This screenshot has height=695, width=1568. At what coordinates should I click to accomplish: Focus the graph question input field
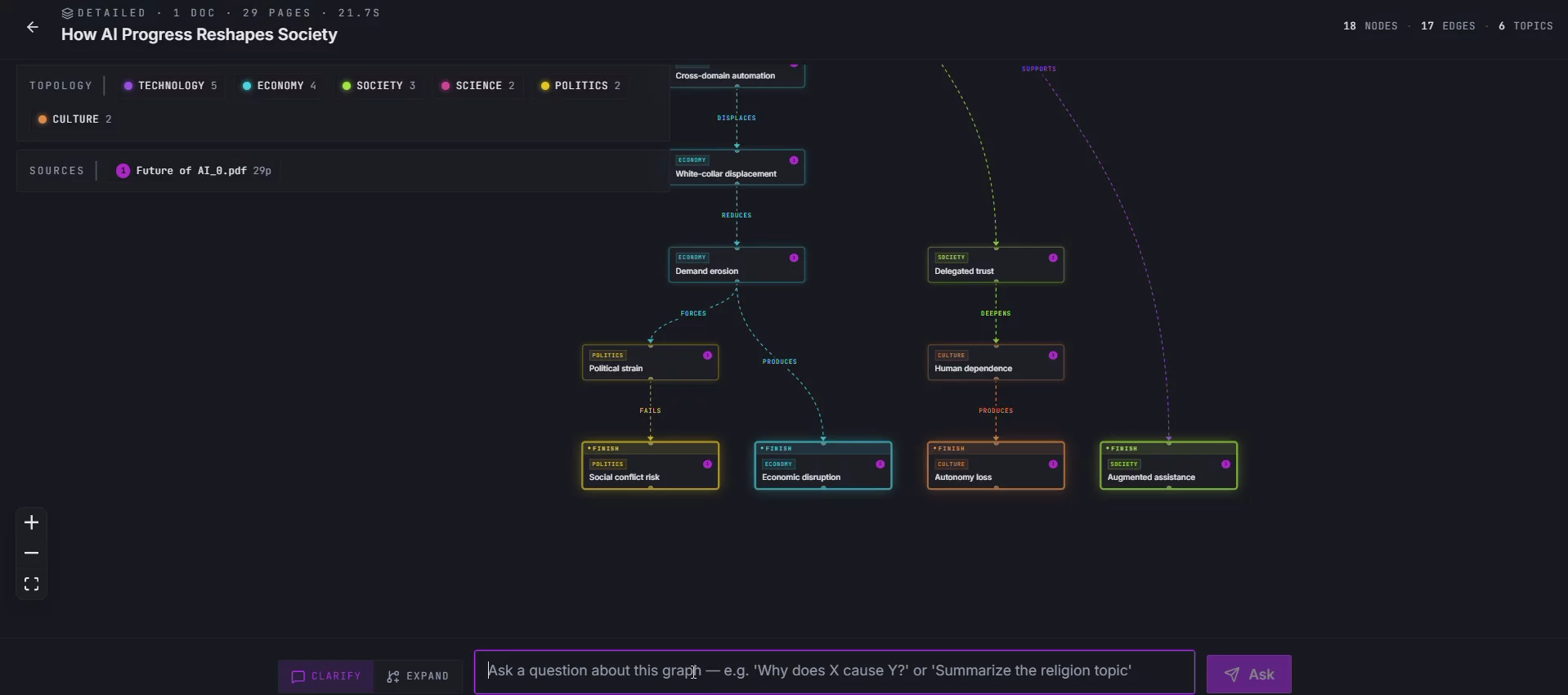coord(834,671)
